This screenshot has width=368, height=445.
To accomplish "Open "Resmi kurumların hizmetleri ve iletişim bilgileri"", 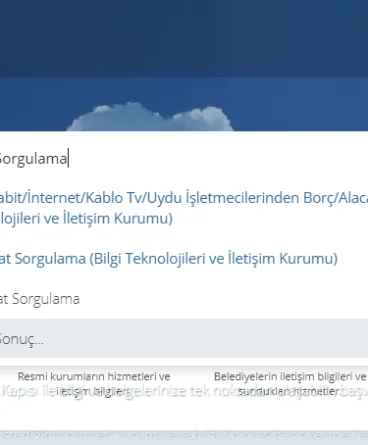I will [94, 383].
